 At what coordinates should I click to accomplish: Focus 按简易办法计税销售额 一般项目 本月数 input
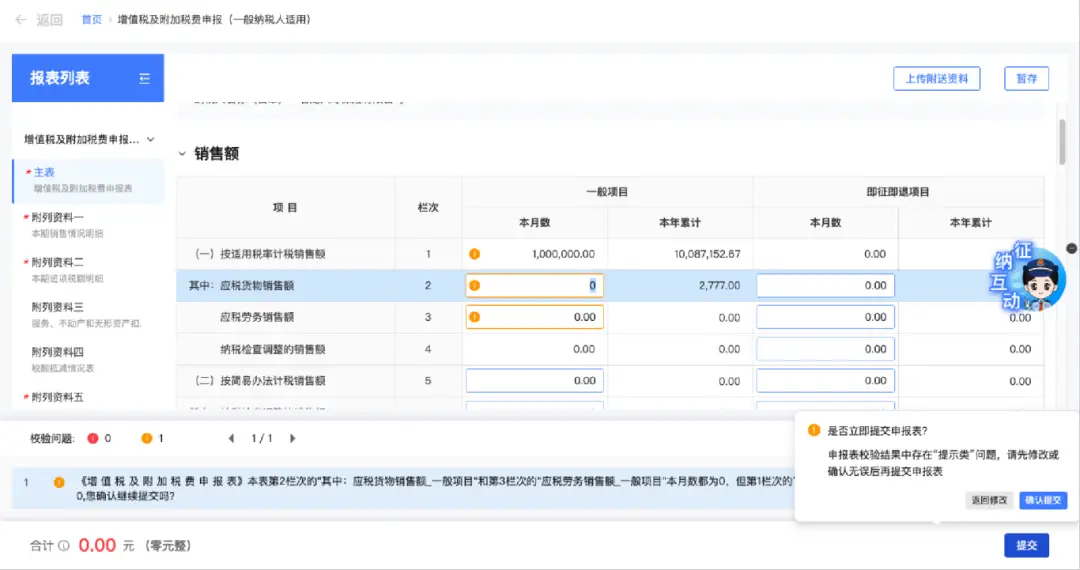534,381
